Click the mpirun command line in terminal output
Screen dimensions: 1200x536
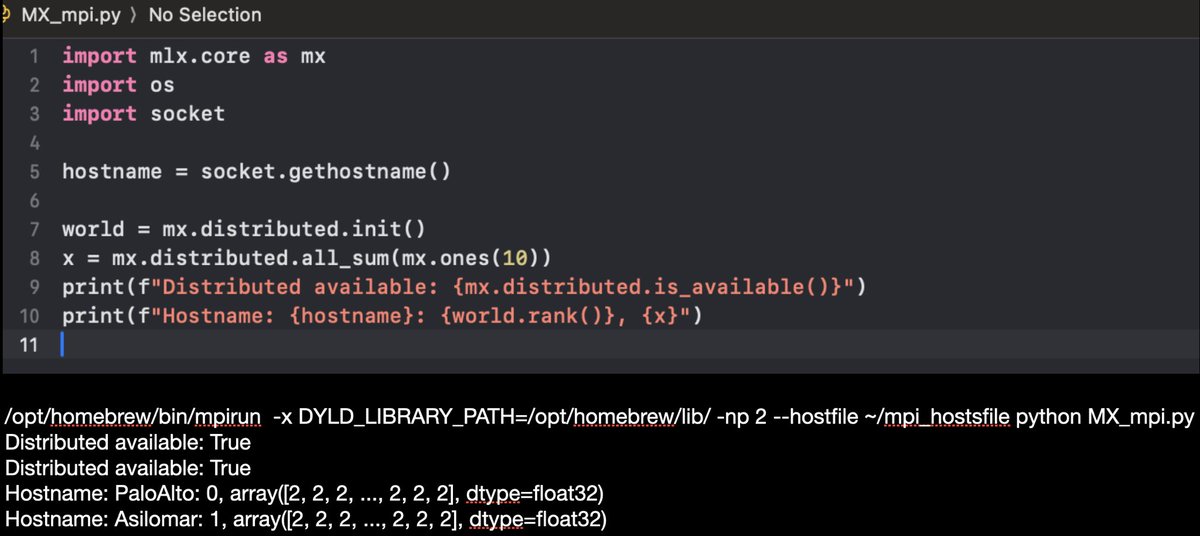click(x=599, y=418)
